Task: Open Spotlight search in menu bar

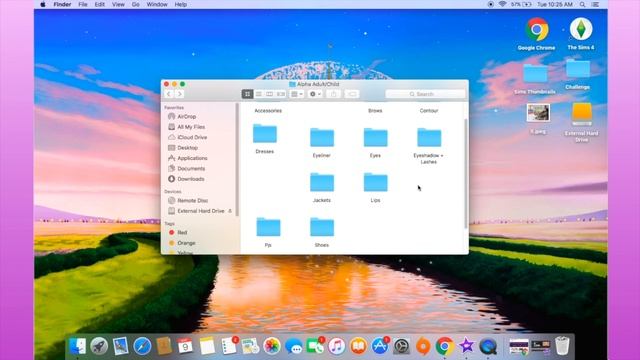Action: 582,4
